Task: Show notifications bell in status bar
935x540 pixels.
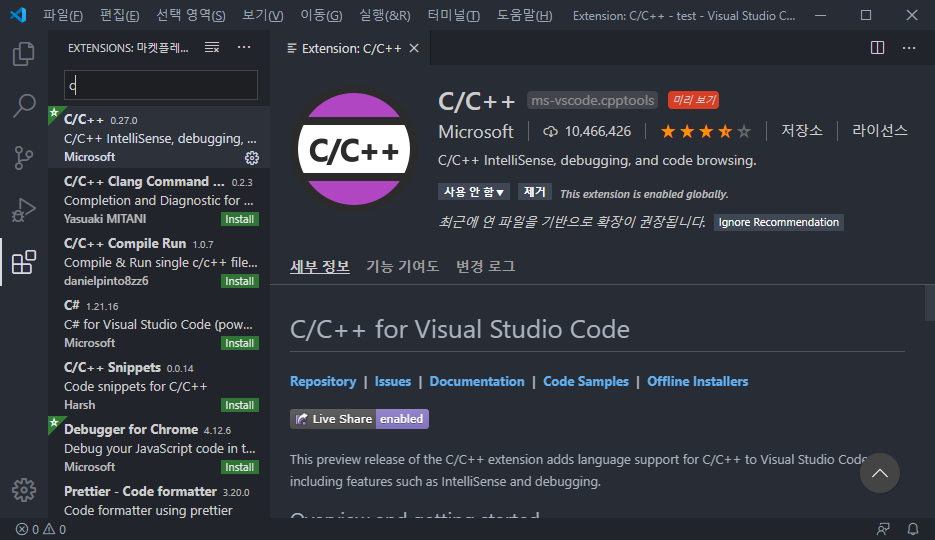Action: [913, 529]
